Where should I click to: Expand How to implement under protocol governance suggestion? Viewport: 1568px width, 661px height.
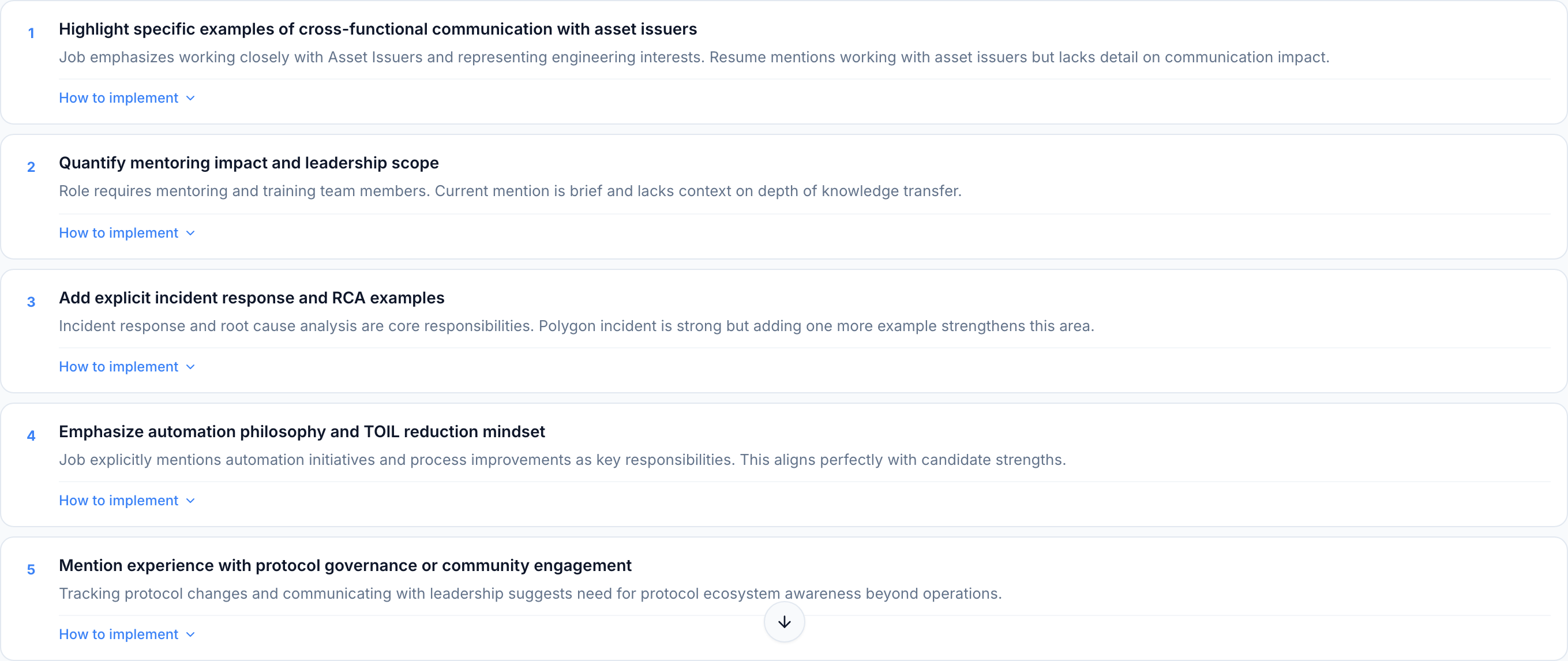[126, 634]
